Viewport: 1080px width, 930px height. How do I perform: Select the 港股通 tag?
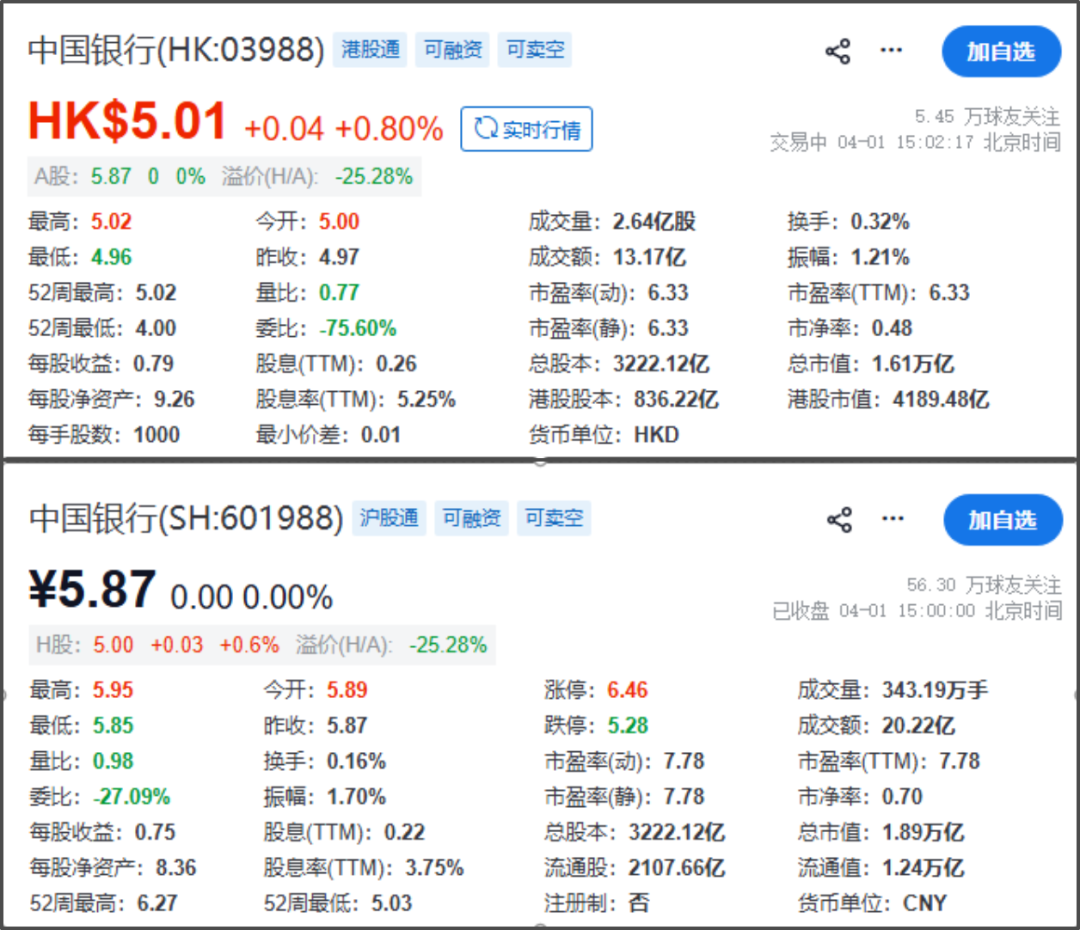coord(370,50)
